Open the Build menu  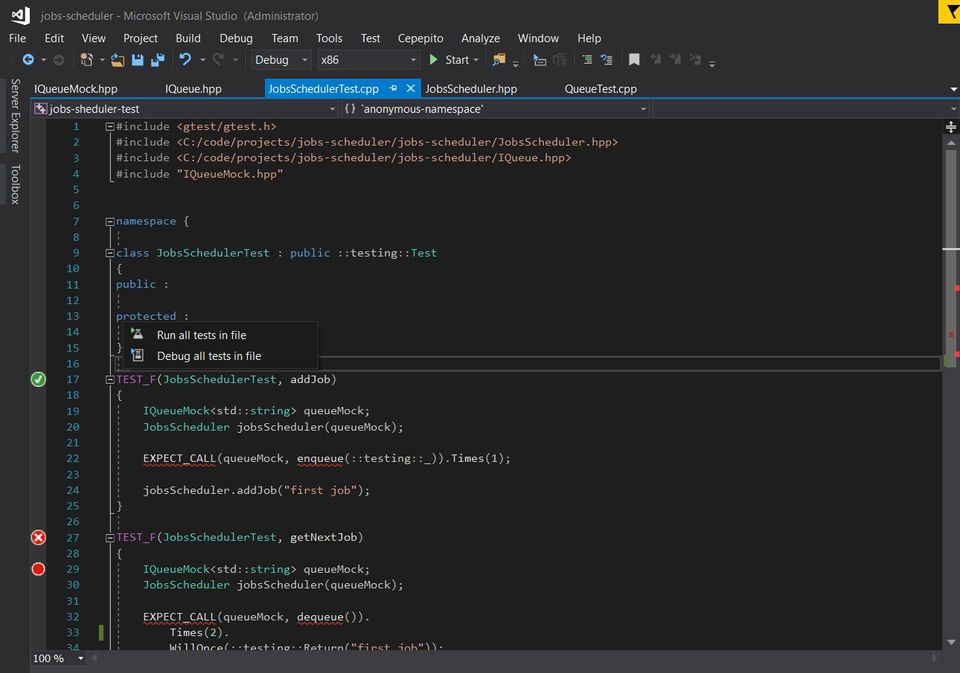pyautogui.click(x=188, y=38)
